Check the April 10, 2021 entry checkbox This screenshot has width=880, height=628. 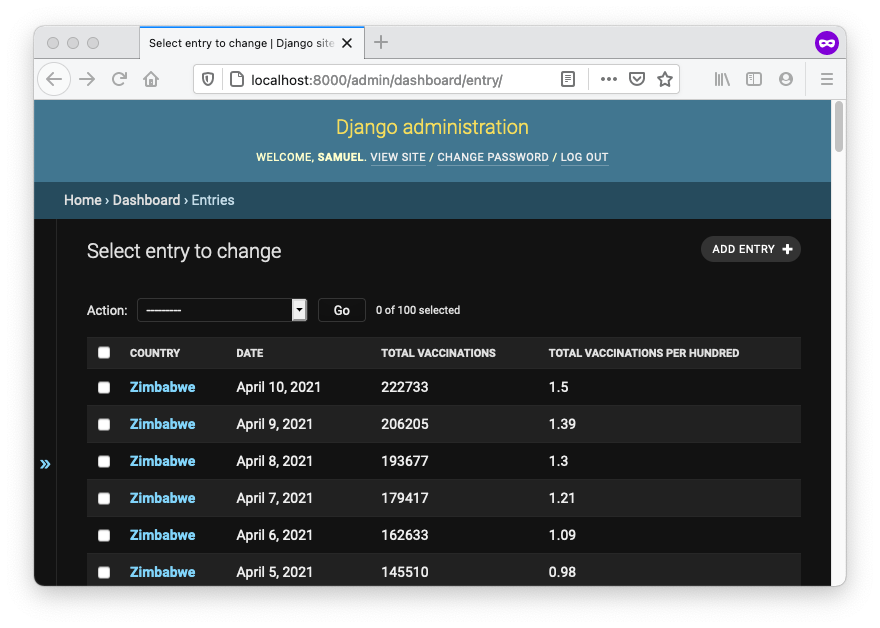[x=104, y=388]
